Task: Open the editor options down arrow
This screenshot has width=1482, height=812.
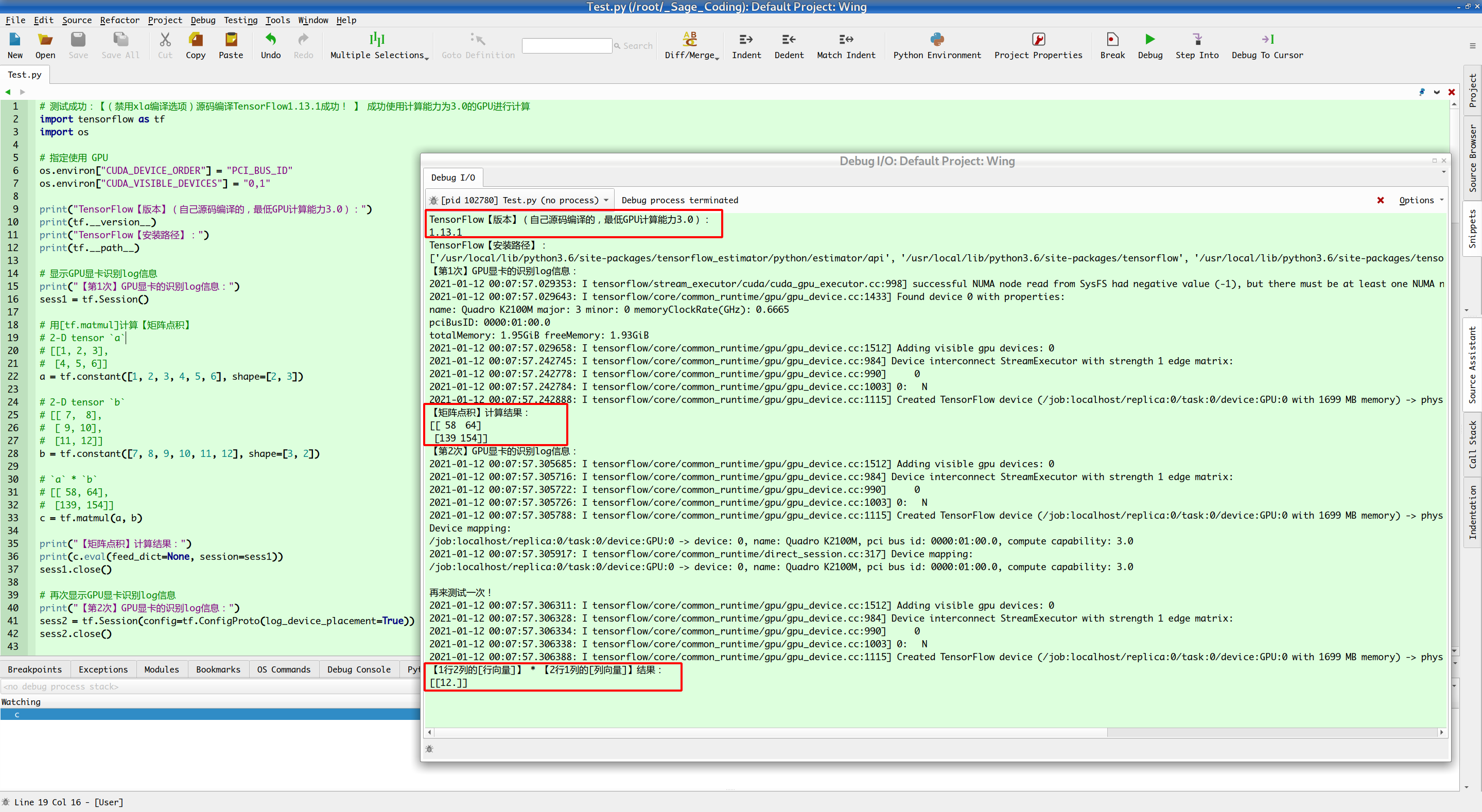Action: [1437, 92]
